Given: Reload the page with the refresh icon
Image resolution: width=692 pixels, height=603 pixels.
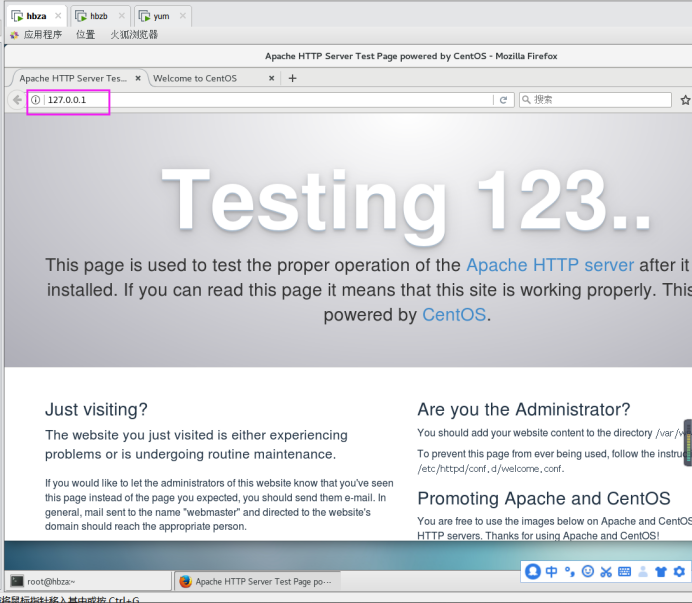Looking at the screenshot, I should [x=503, y=100].
